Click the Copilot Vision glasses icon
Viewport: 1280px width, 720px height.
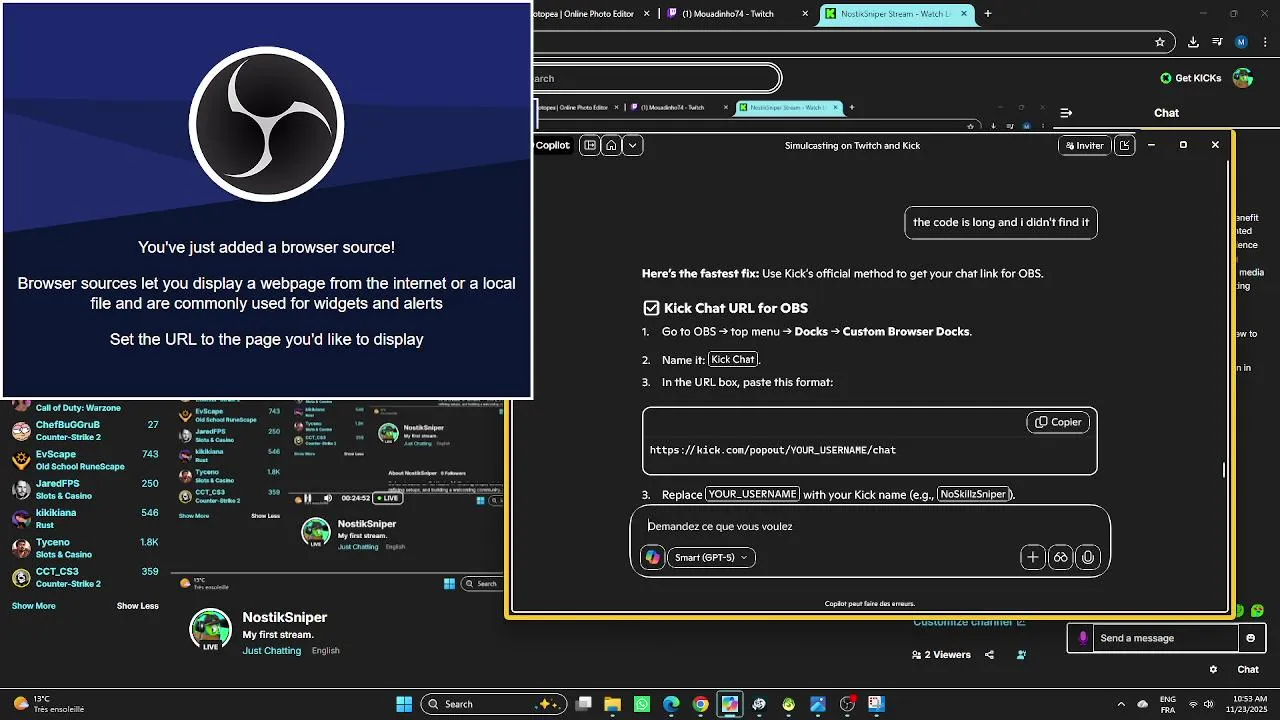(x=1061, y=557)
